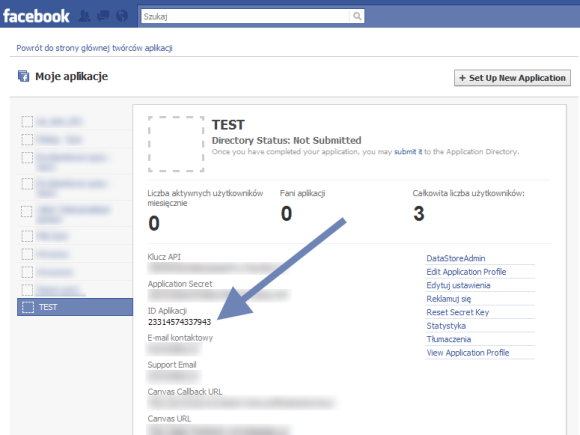Image resolution: width=580 pixels, height=435 pixels.
Task: Open friend requests icon in header
Action: coord(84,16)
